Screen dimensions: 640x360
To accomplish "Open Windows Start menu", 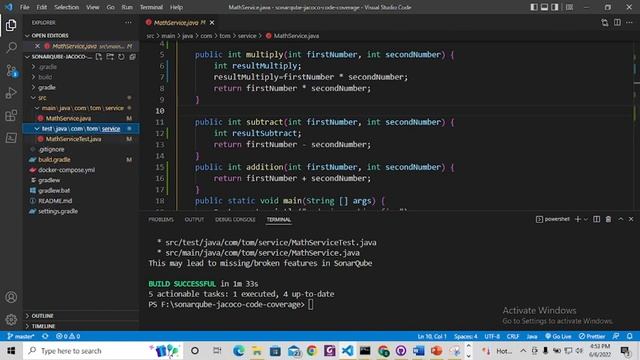I will (11, 351).
